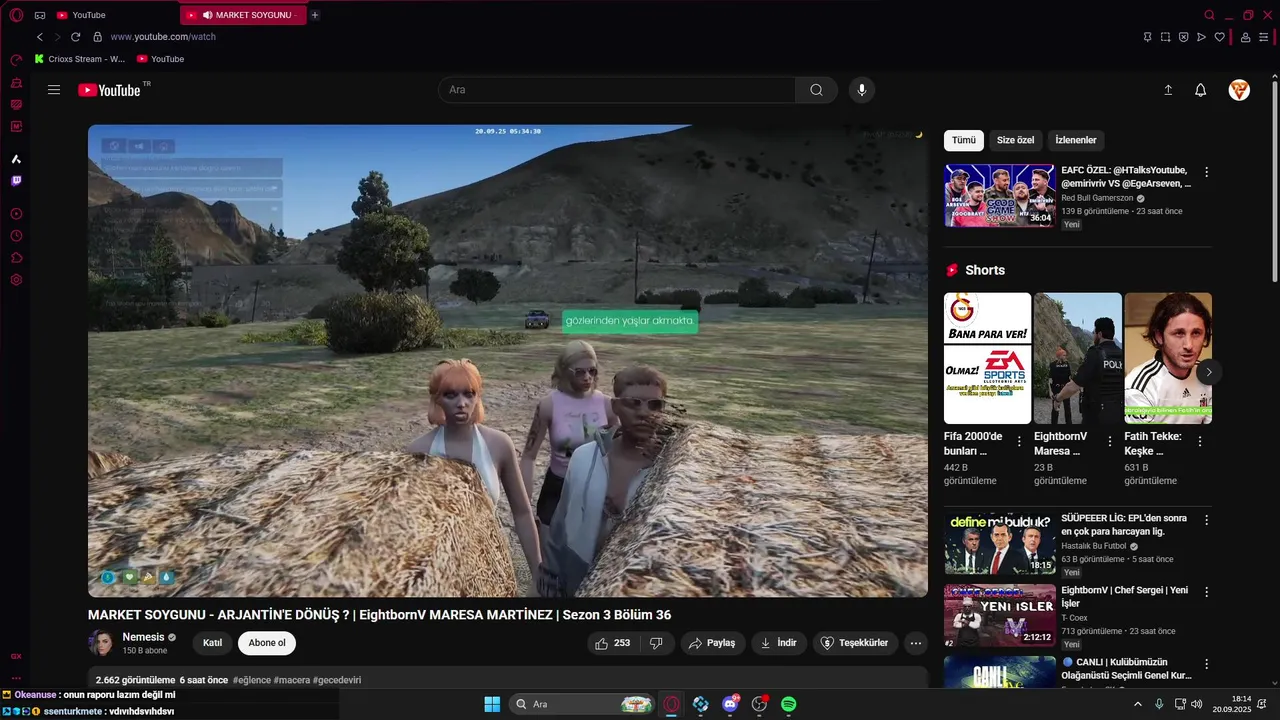The image size is (1280, 720).
Task: Open YouTube hamburger guide menu
Action: point(54,90)
